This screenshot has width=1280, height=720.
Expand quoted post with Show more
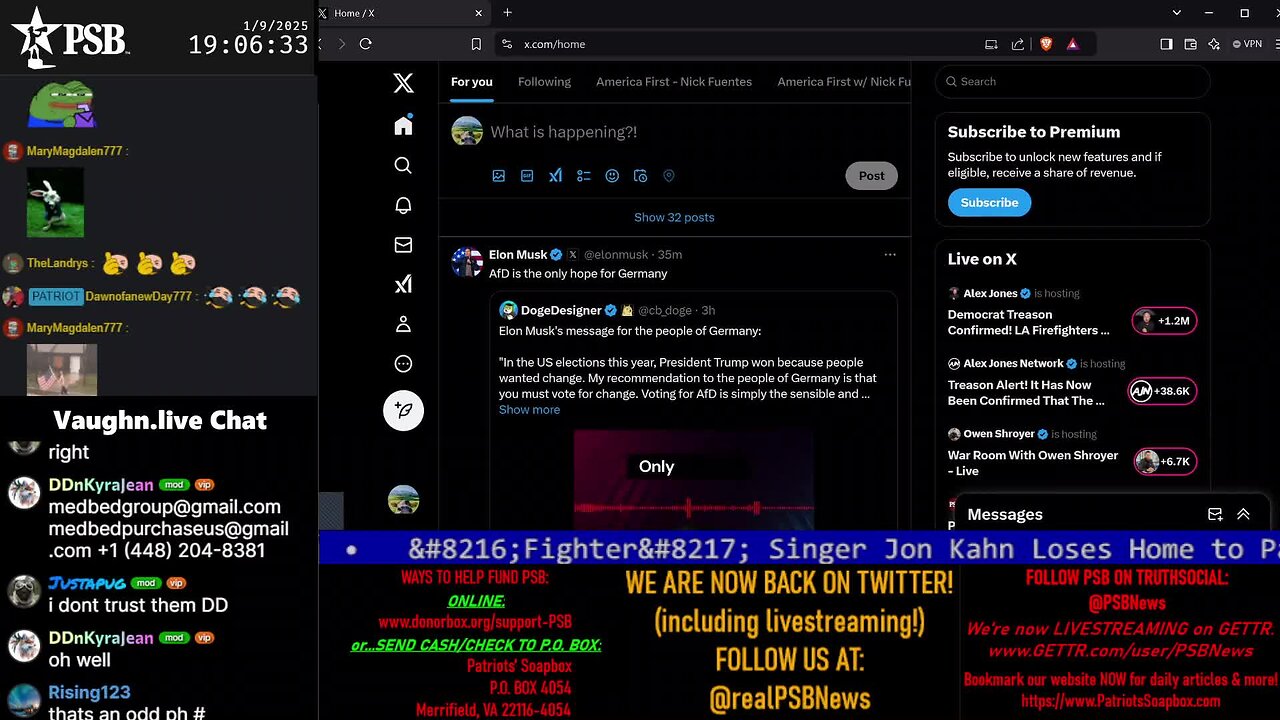(x=529, y=410)
